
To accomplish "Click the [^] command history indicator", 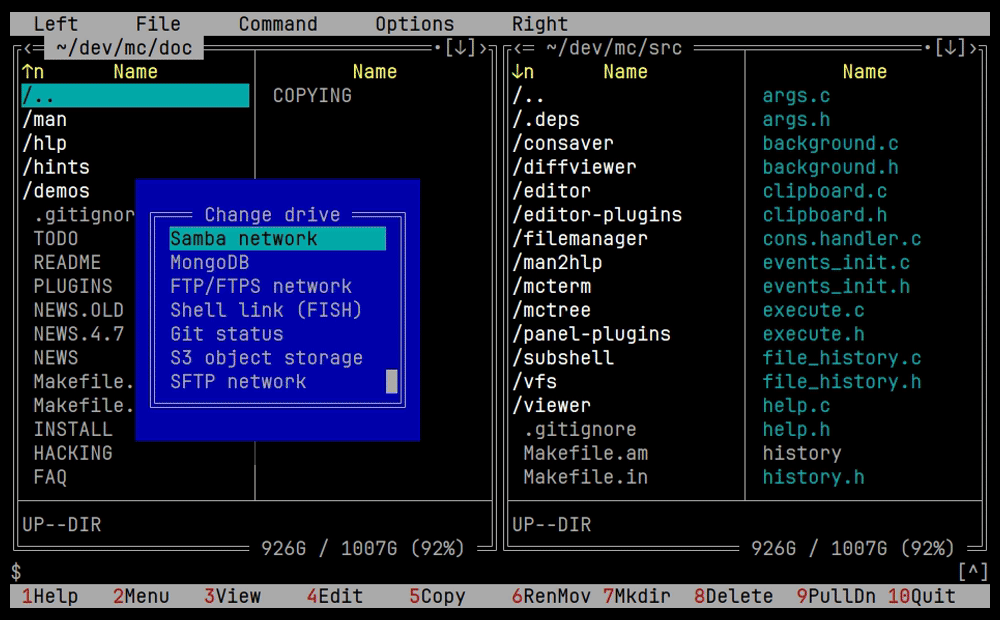I will (973, 572).
